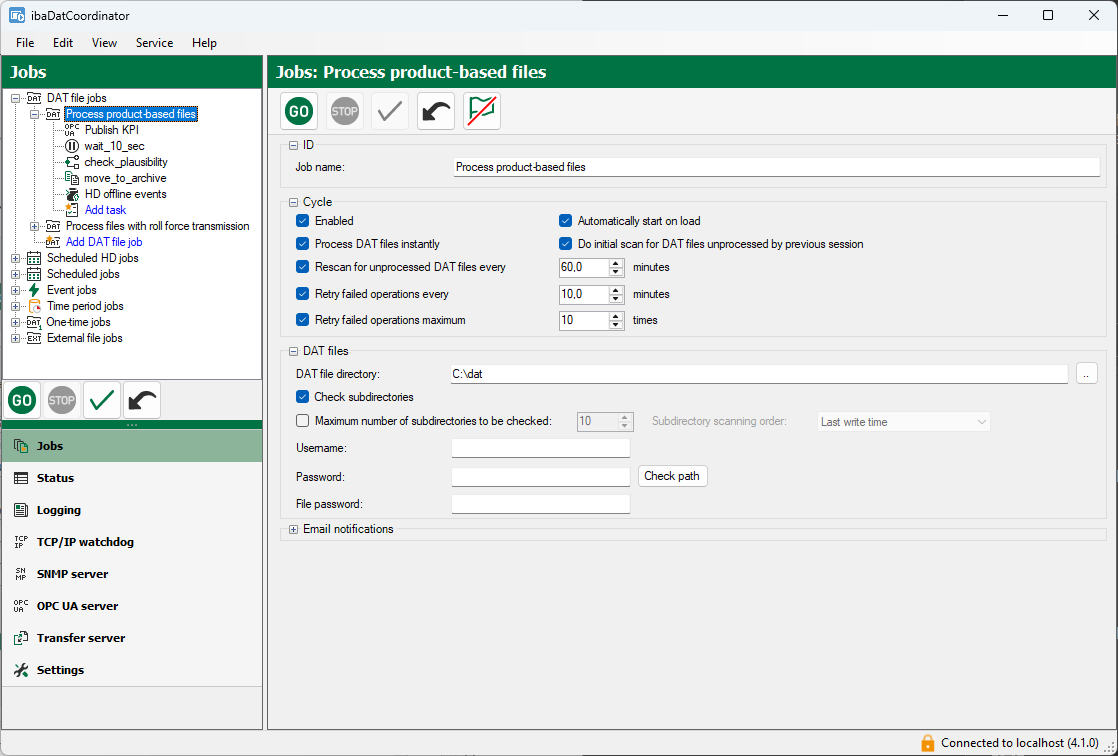The height and width of the screenshot is (756, 1118).
Task: Open the Logging section
Action: point(133,510)
